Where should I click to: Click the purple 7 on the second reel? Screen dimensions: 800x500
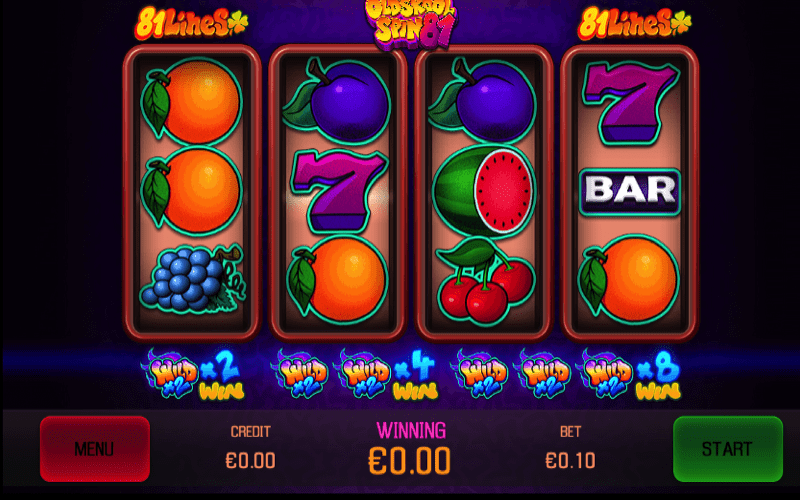339,190
